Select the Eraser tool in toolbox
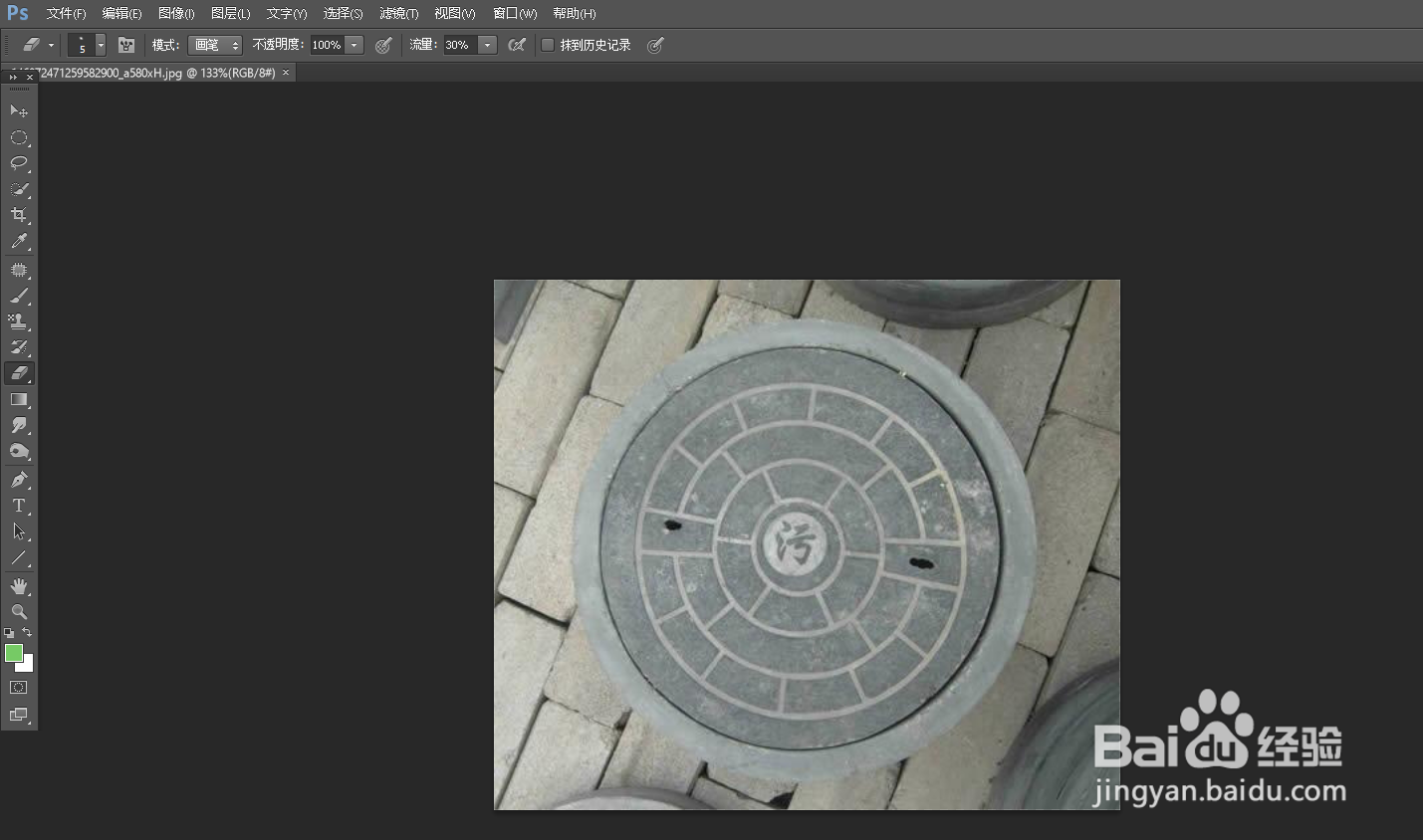Screen dimensions: 1423x840 point(19,373)
